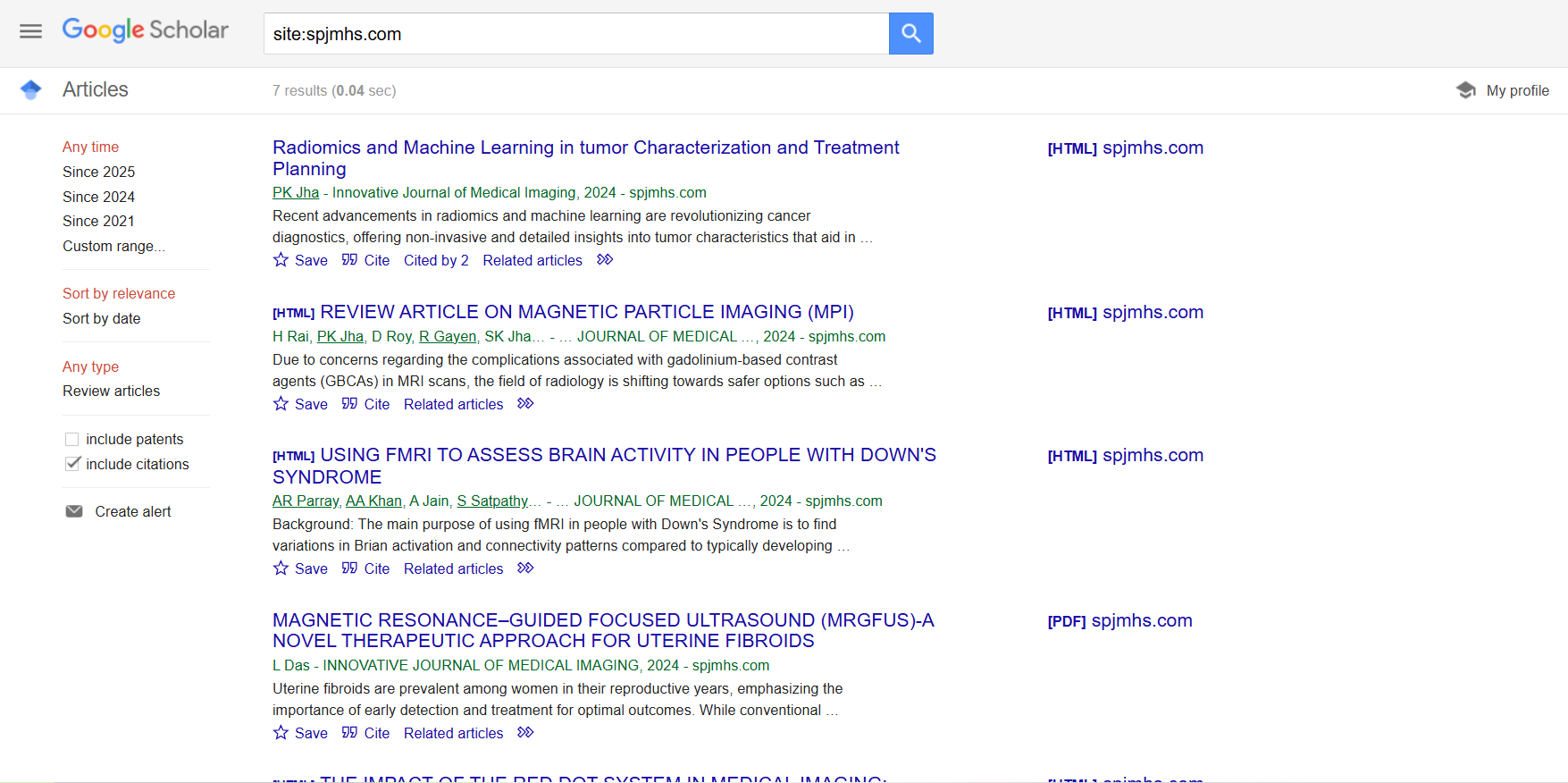Image resolution: width=1568 pixels, height=783 pixels.
Task: Open the hamburger main menu
Action: [30, 31]
